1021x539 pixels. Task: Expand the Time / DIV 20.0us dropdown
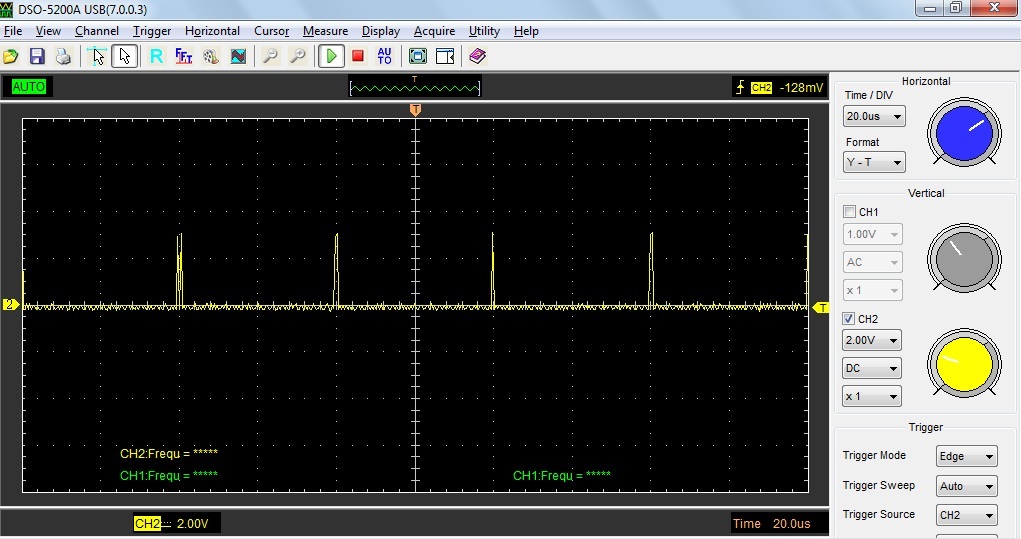[874, 117]
